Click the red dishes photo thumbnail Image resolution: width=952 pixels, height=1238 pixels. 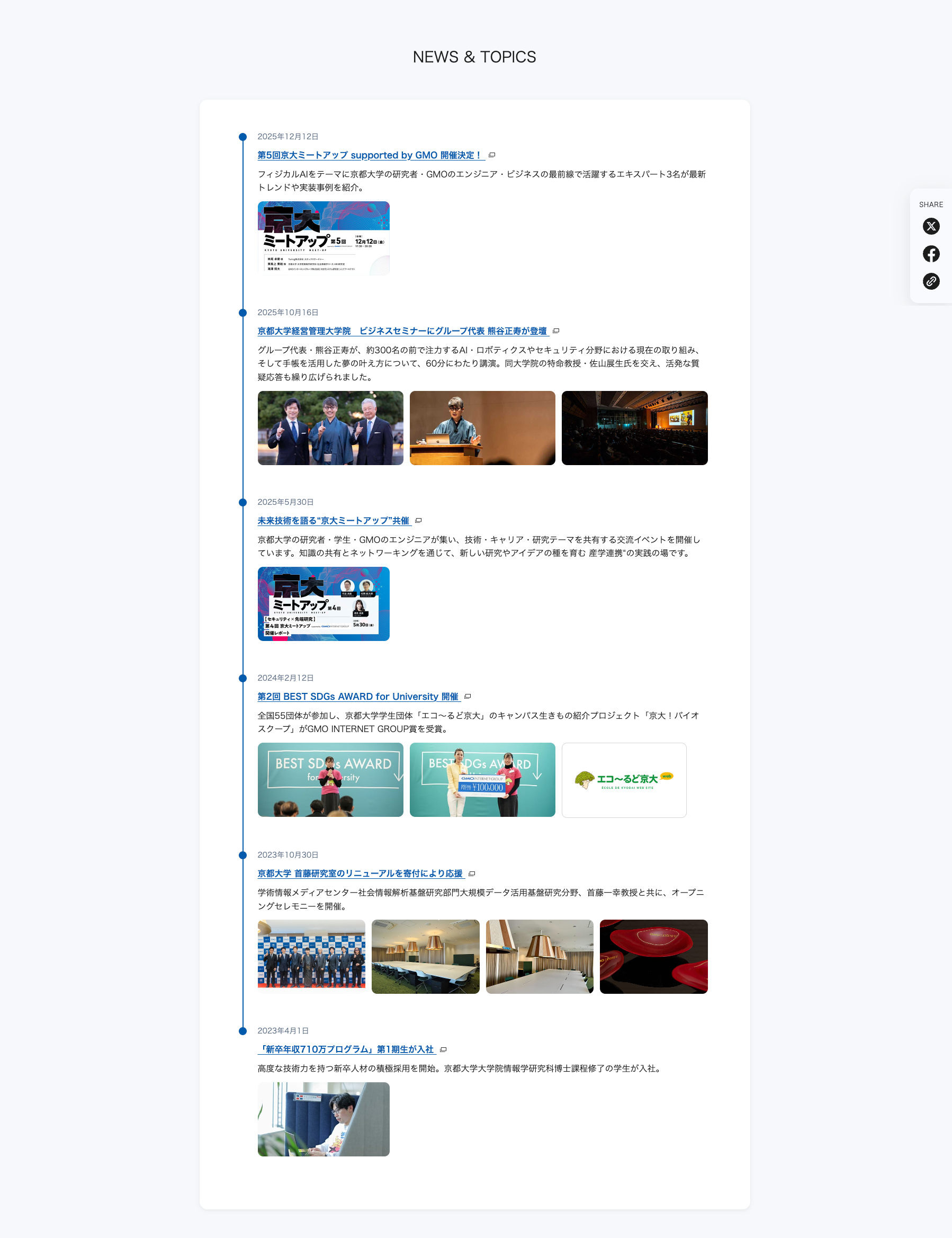coord(653,956)
